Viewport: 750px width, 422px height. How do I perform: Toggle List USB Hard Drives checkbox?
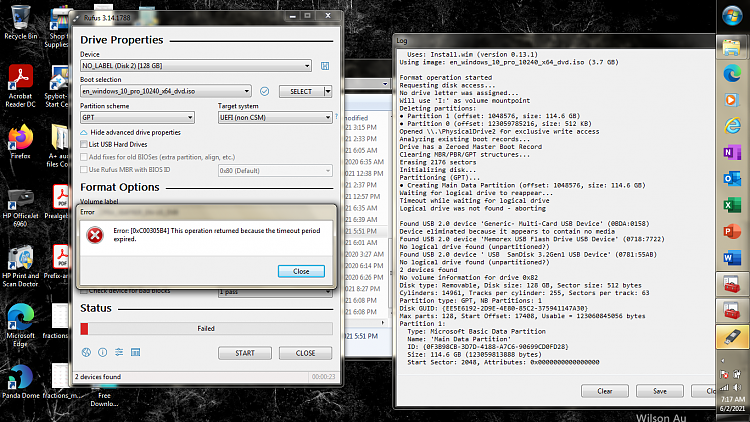[x=84, y=144]
